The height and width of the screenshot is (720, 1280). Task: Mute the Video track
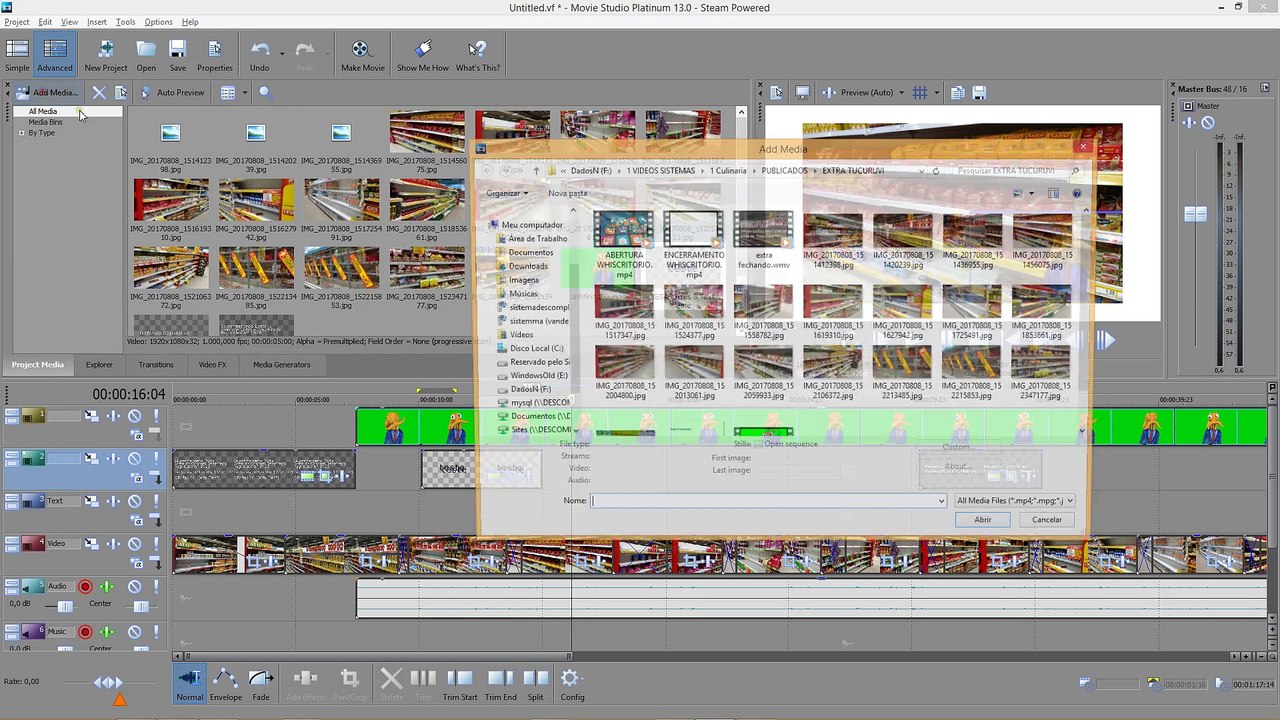[x=134, y=544]
